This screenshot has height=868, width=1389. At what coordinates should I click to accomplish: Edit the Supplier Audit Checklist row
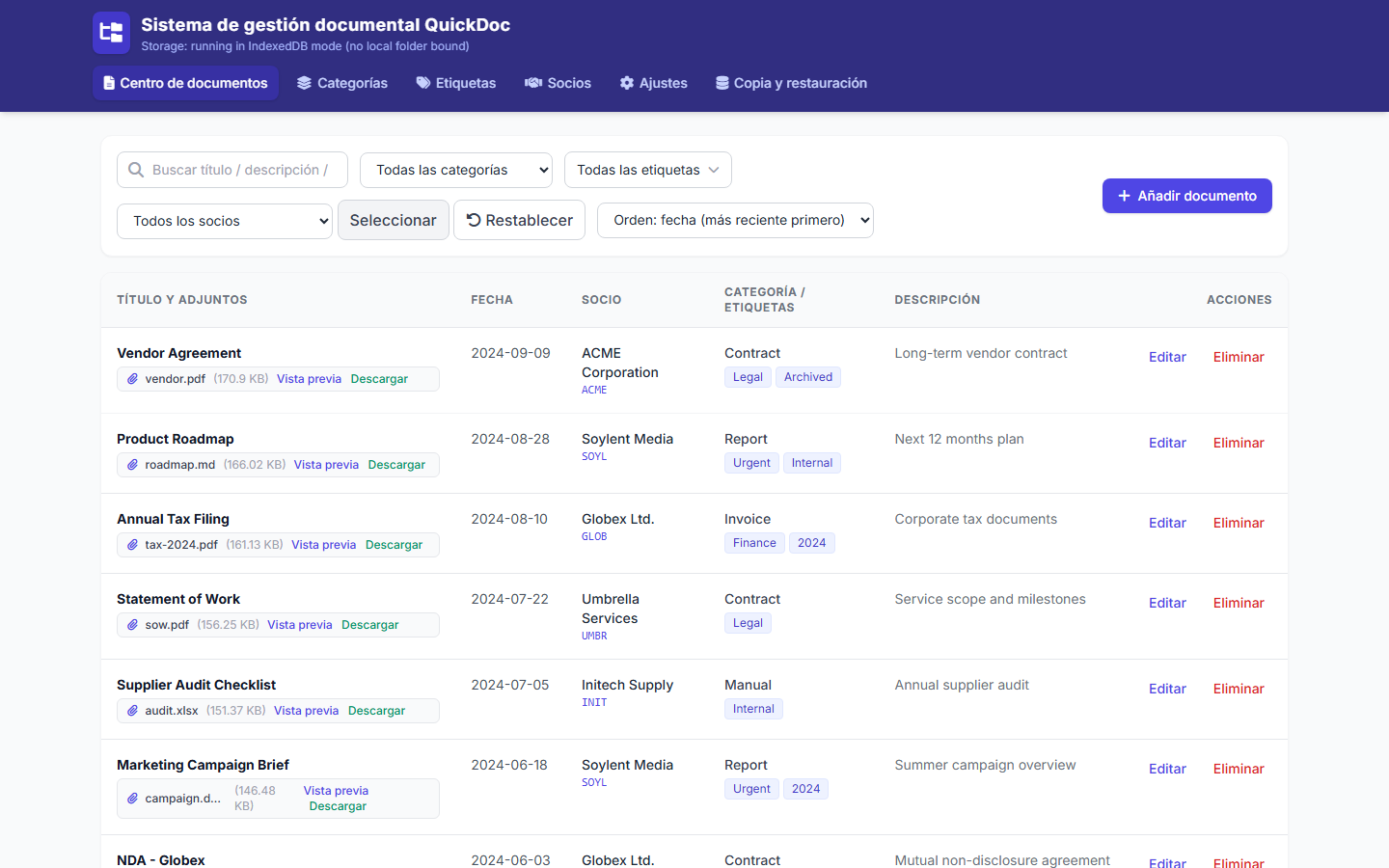1167,689
